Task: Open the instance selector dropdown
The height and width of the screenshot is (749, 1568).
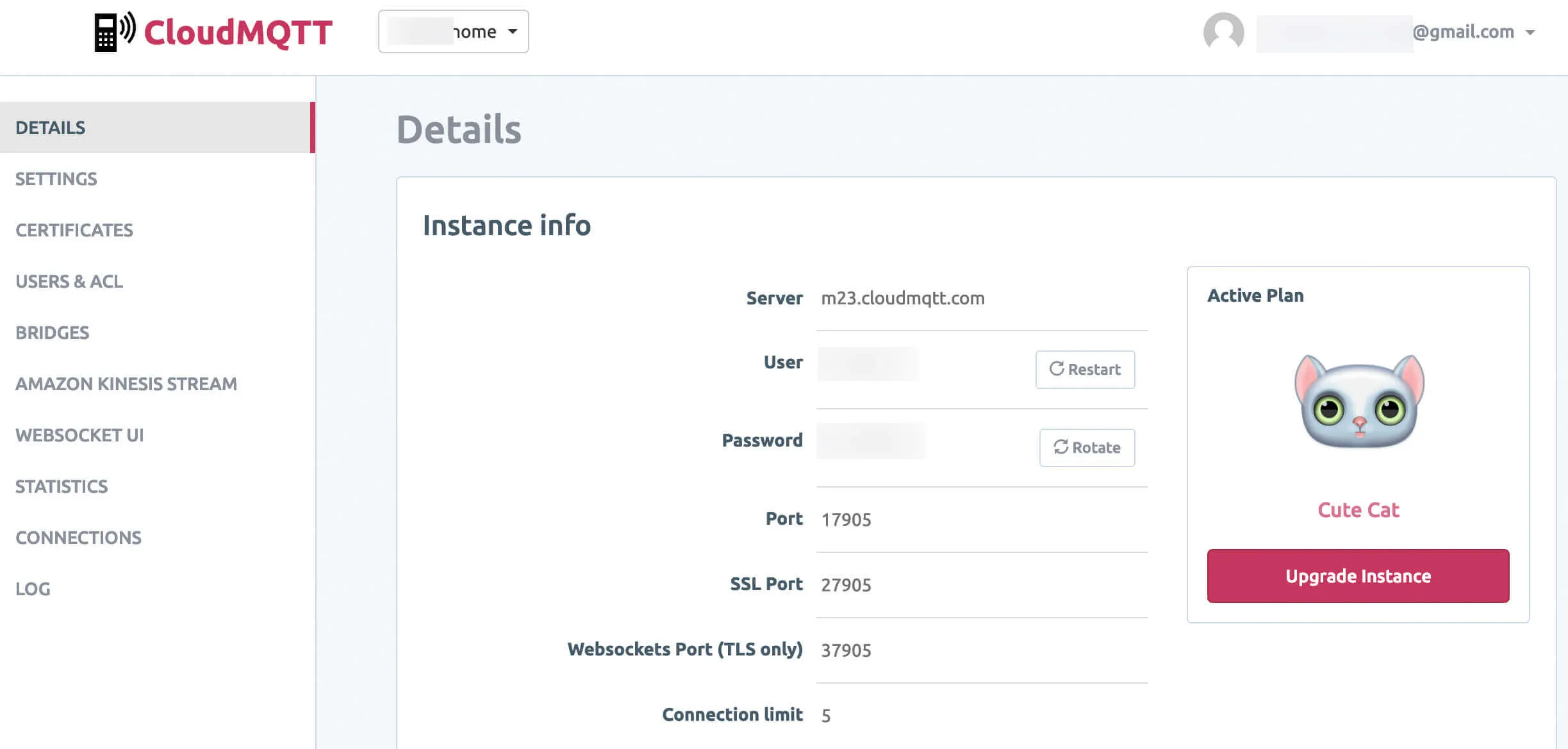Action: [x=453, y=31]
